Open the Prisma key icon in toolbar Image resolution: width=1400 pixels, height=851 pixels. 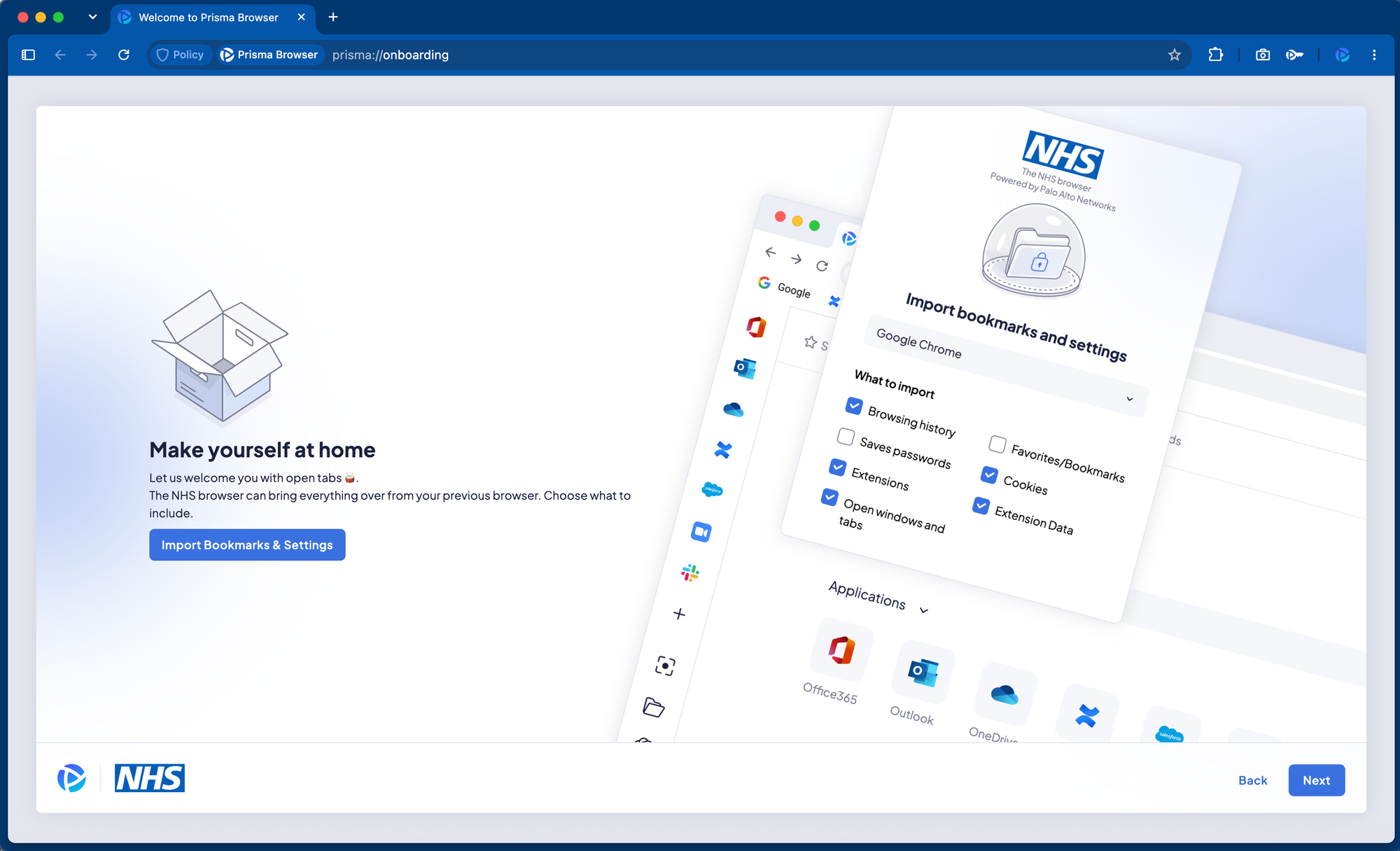1294,55
